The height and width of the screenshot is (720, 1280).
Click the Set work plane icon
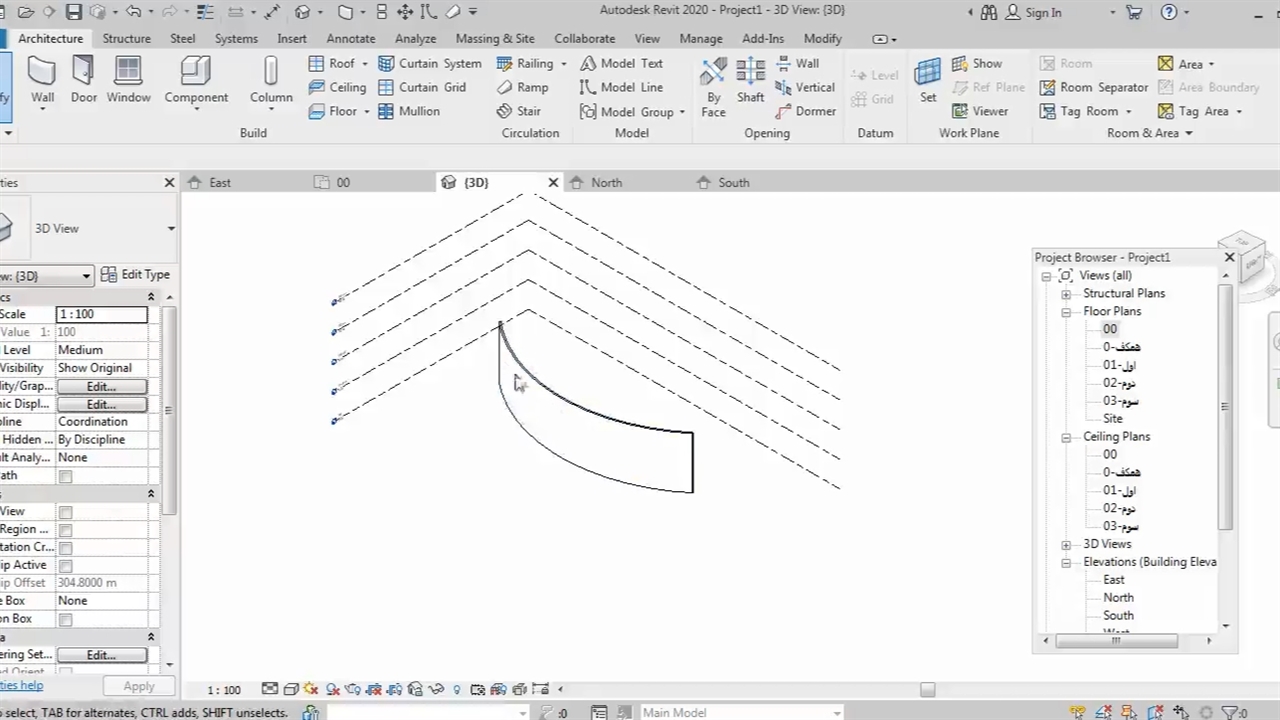coord(928,72)
